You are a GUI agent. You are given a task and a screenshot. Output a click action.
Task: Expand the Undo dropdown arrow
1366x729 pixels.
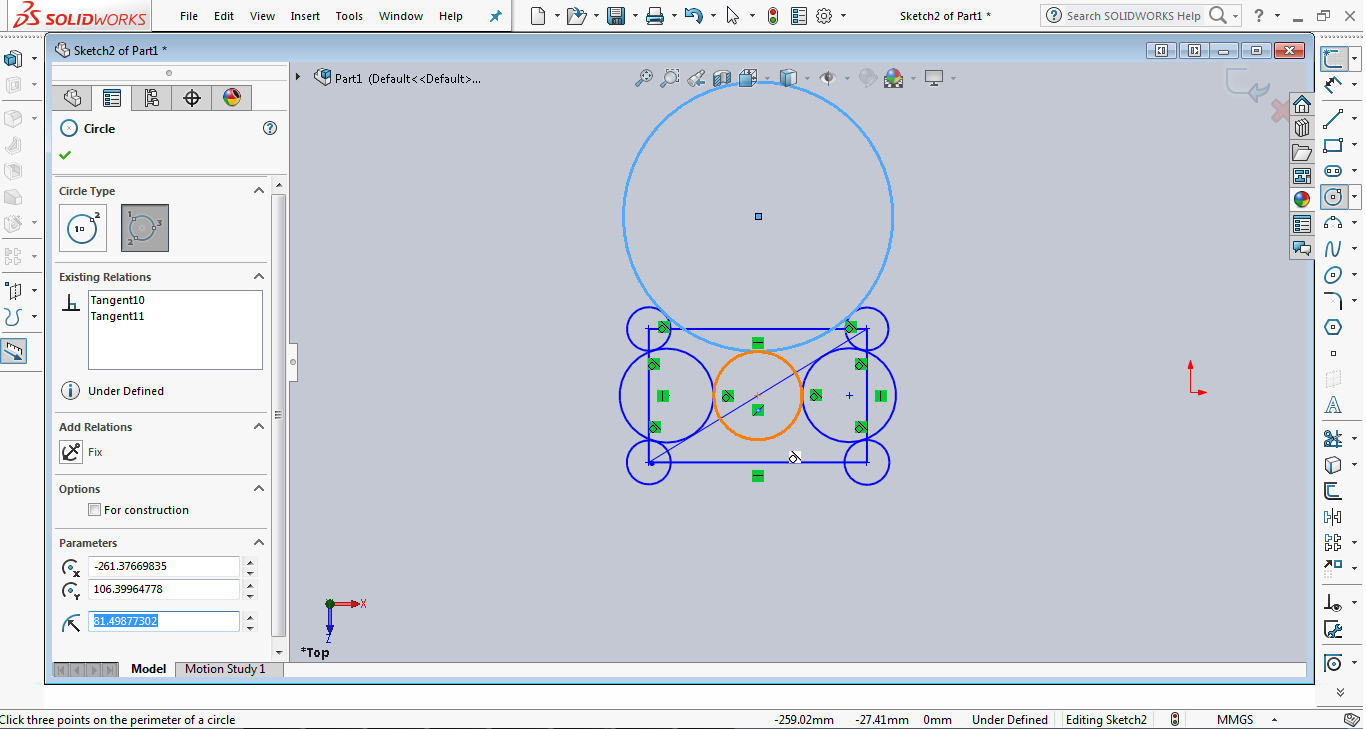tap(712, 16)
